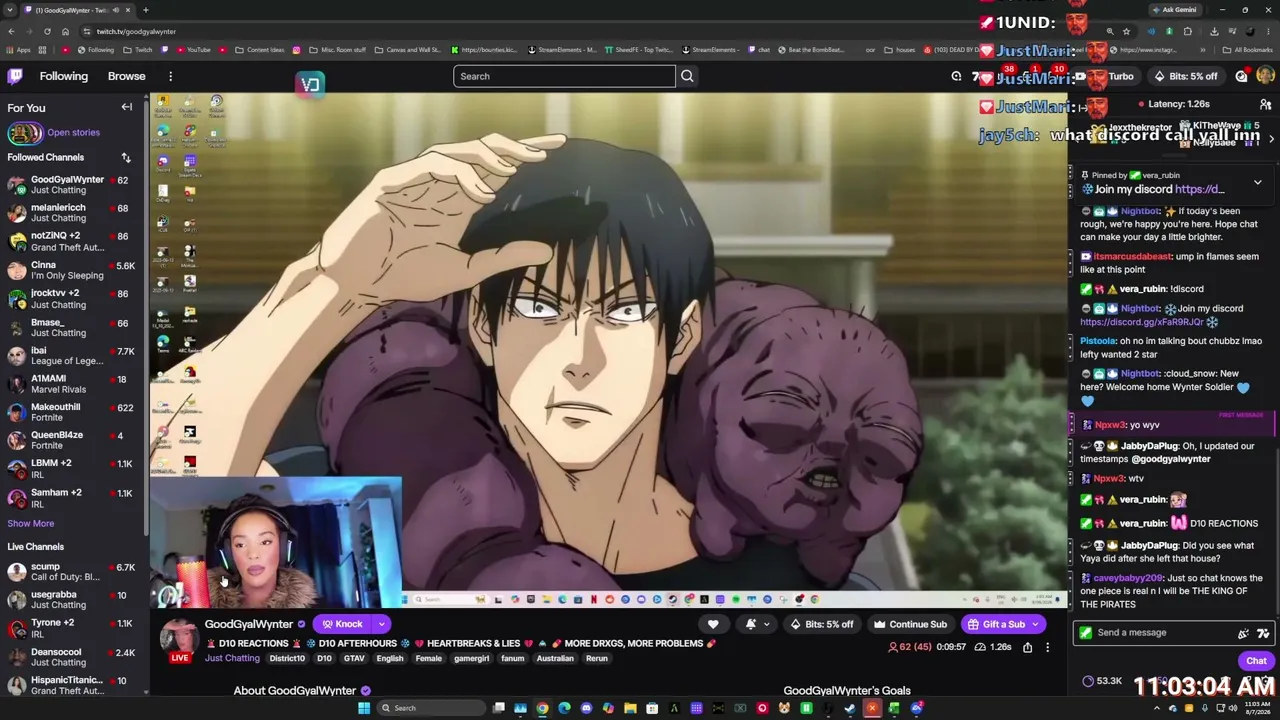Reload the Twitch page
Viewport: 1280px width, 720px height.
47,31
